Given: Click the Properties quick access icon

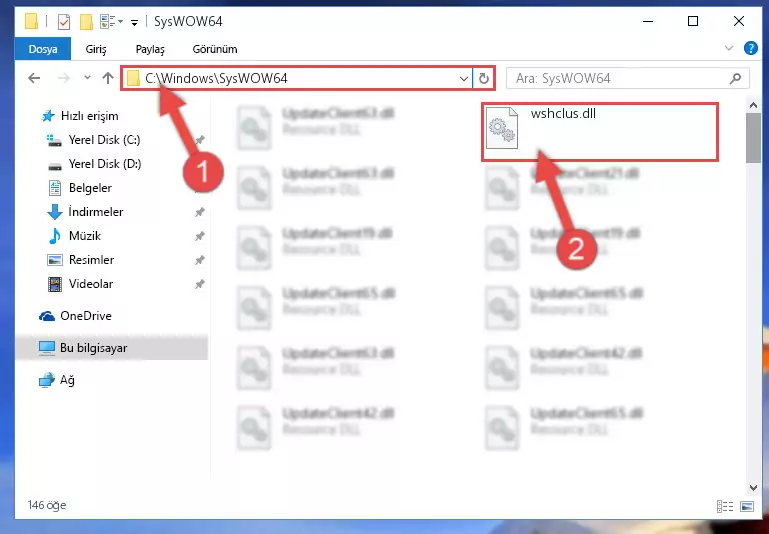Looking at the screenshot, I should [x=64, y=22].
